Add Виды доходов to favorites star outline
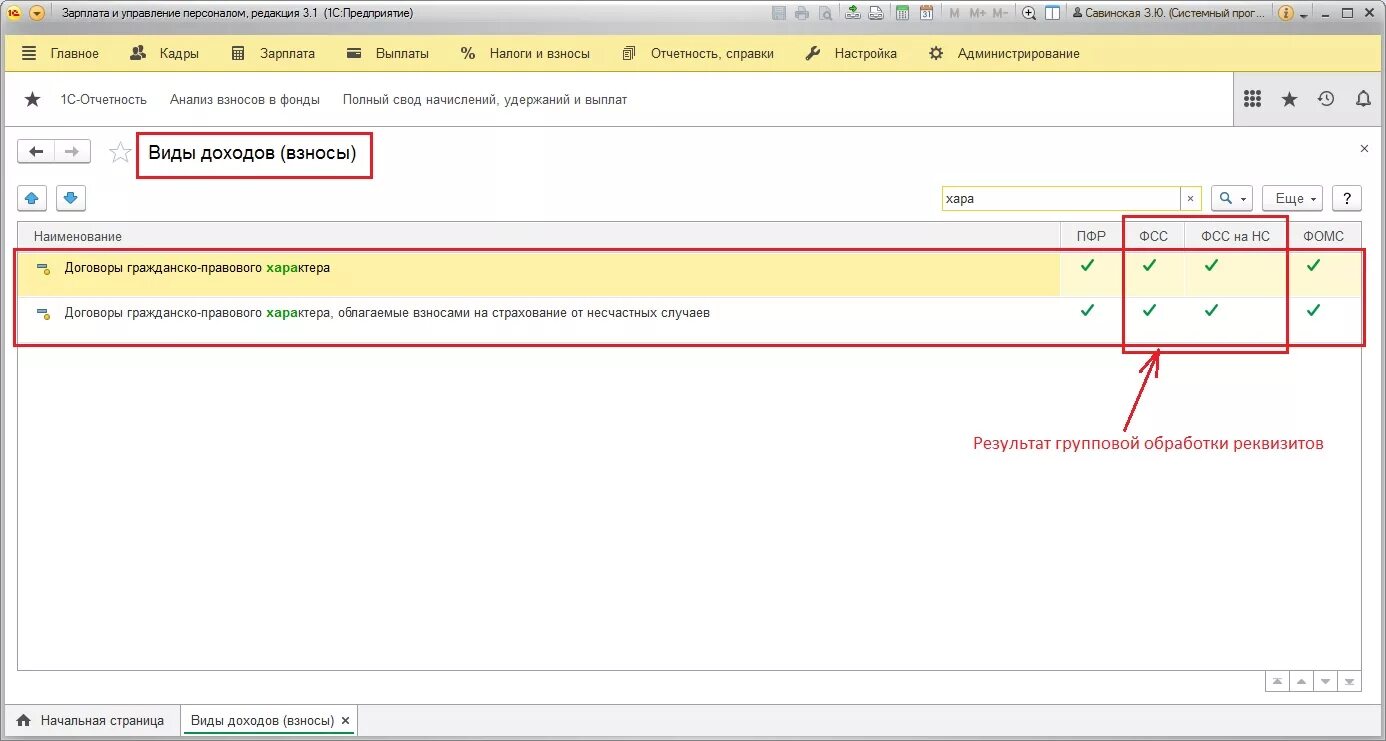 [120, 152]
